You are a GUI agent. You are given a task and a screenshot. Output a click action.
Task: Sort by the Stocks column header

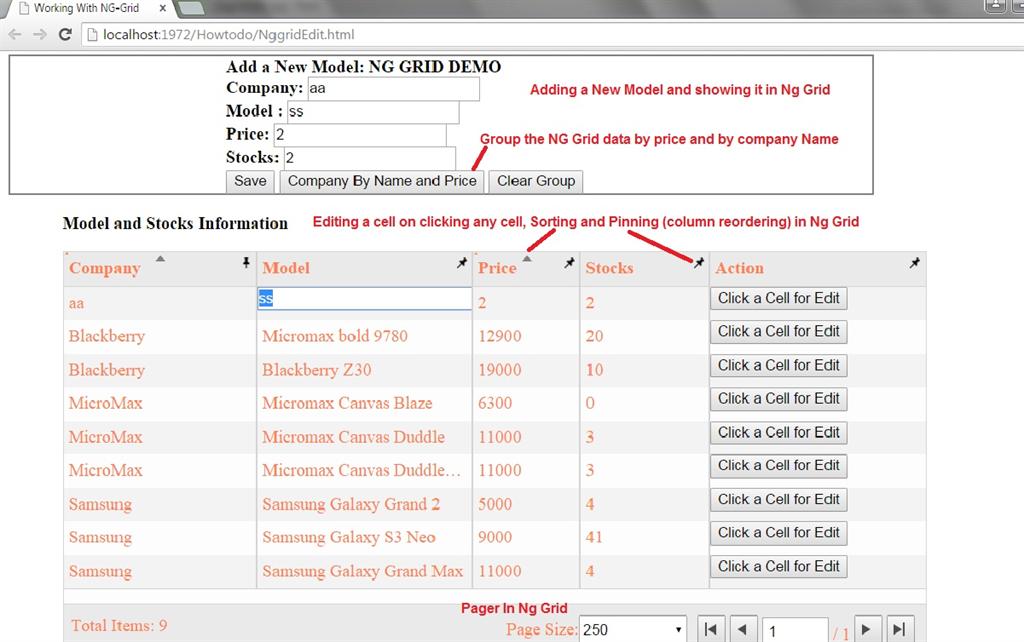point(609,268)
